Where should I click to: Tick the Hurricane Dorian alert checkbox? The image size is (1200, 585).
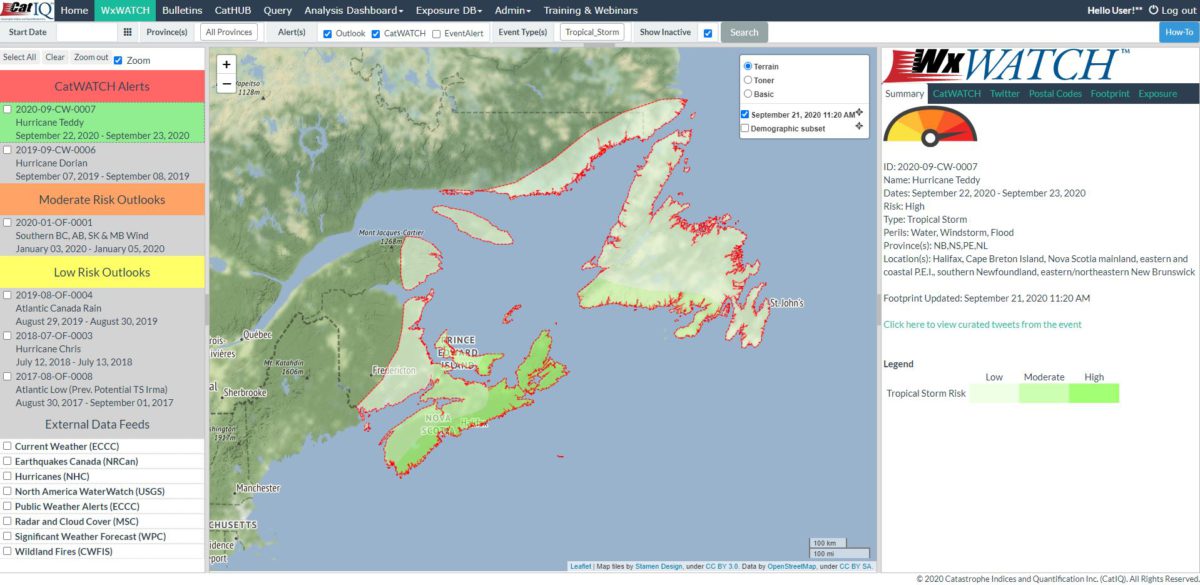pyautogui.click(x=8, y=150)
